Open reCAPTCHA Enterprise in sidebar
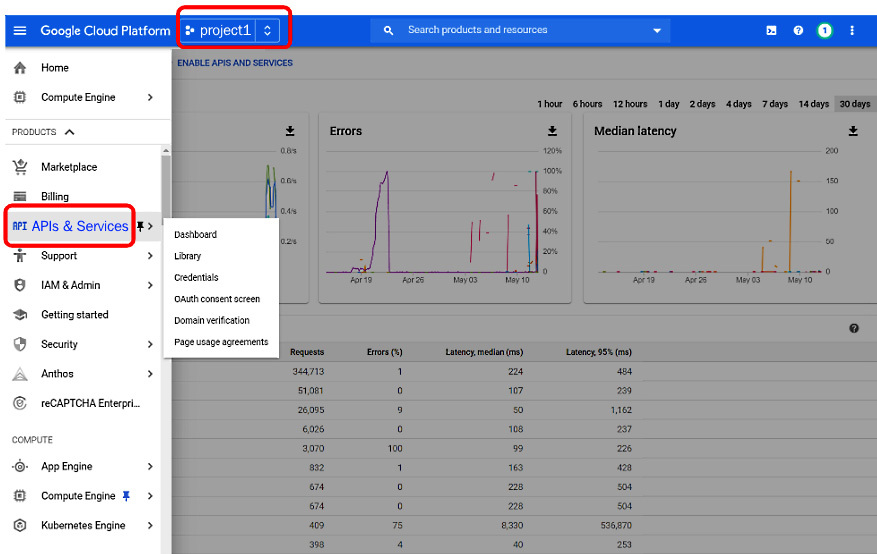877x554 pixels. 90,403
